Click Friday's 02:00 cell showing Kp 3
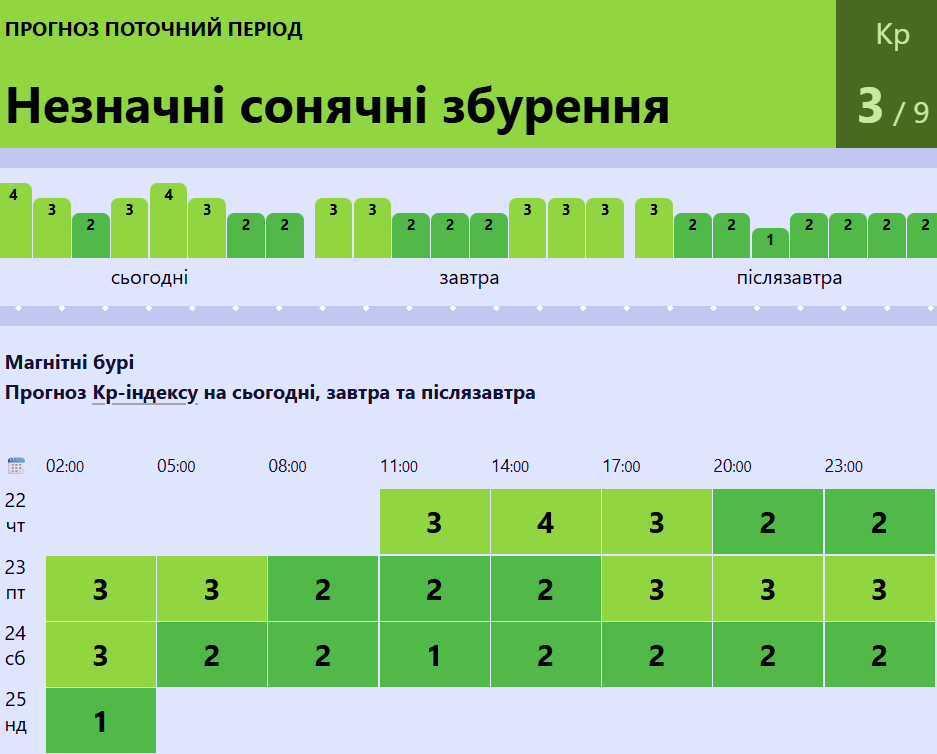Screen dimensions: 937x754 point(101,589)
